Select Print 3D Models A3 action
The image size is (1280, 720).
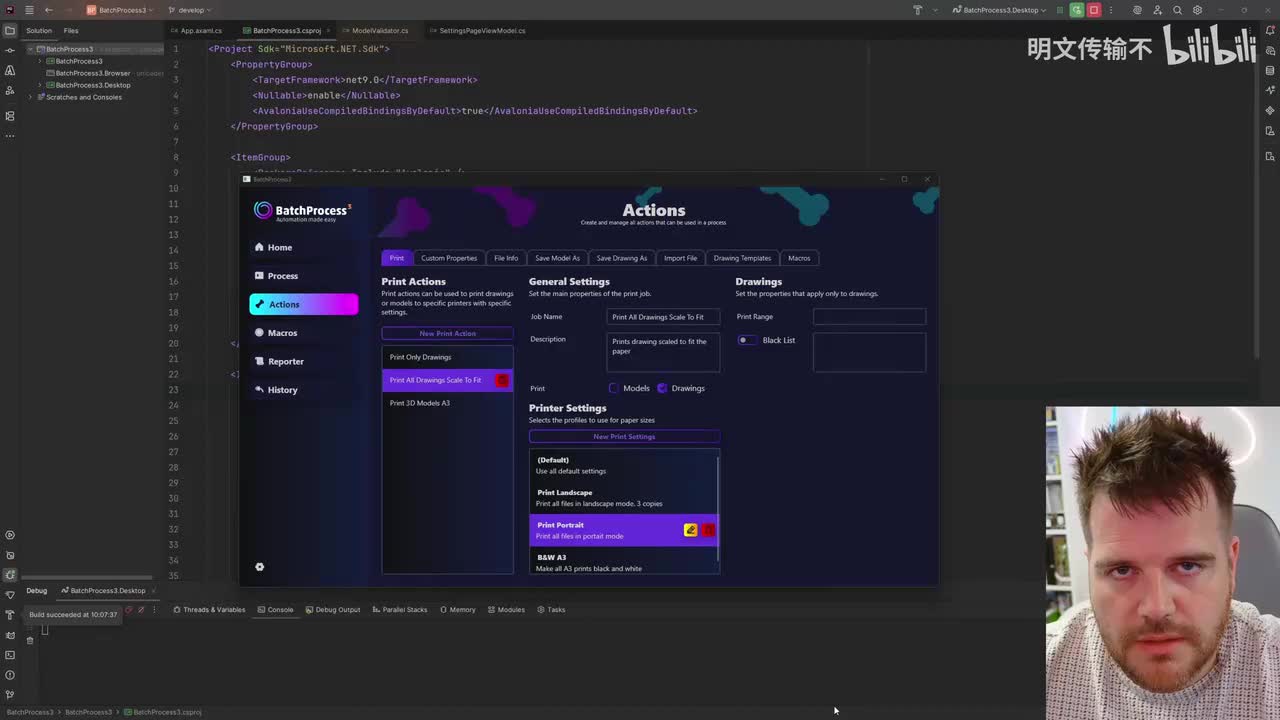click(x=447, y=403)
